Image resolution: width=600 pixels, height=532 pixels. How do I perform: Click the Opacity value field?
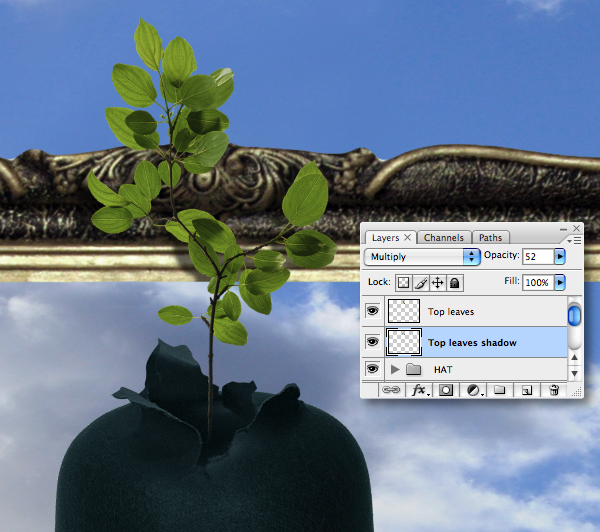[538, 256]
